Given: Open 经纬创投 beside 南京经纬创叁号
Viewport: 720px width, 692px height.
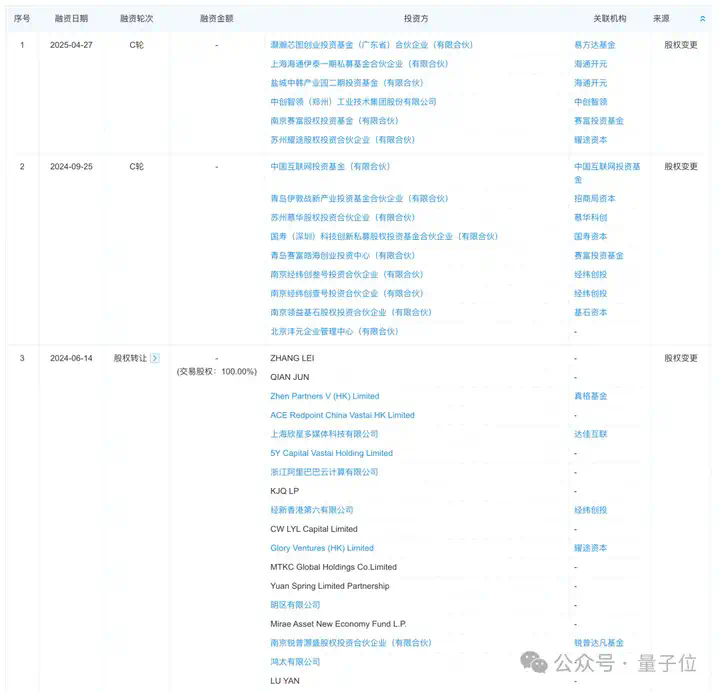Looking at the screenshot, I should click(x=591, y=274).
